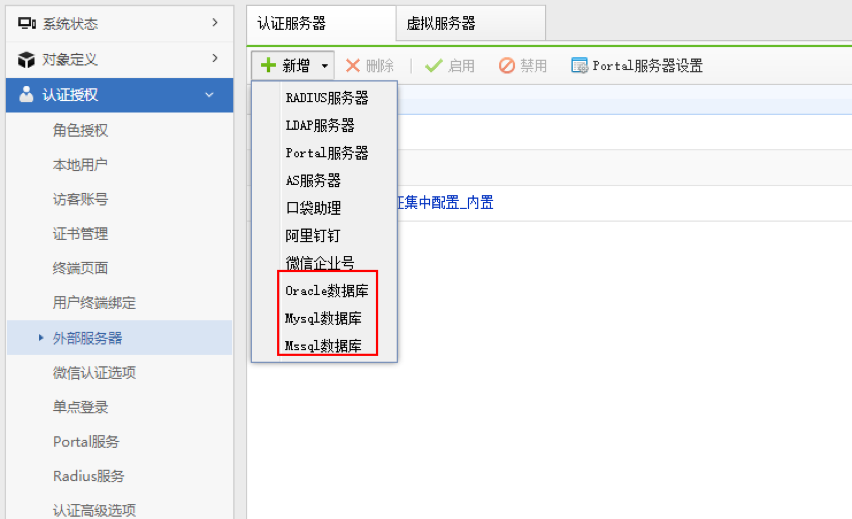852x519 pixels.
Task: Select the 认证服务器 tab
Action: tap(292, 23)
